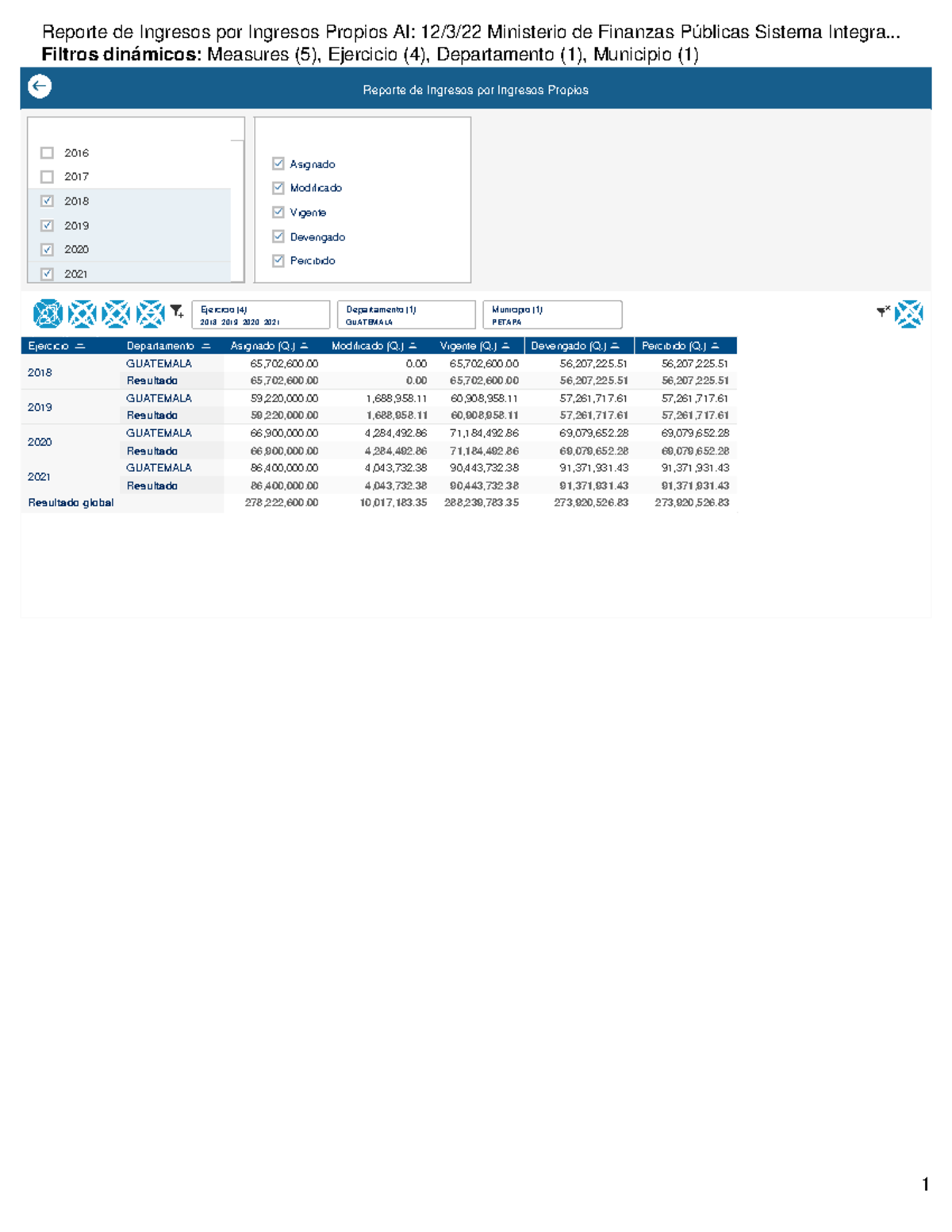Click GUATEMALA in the 2018 row
This screenshot has height=1232, width=952.
click(x=159, y=363)
